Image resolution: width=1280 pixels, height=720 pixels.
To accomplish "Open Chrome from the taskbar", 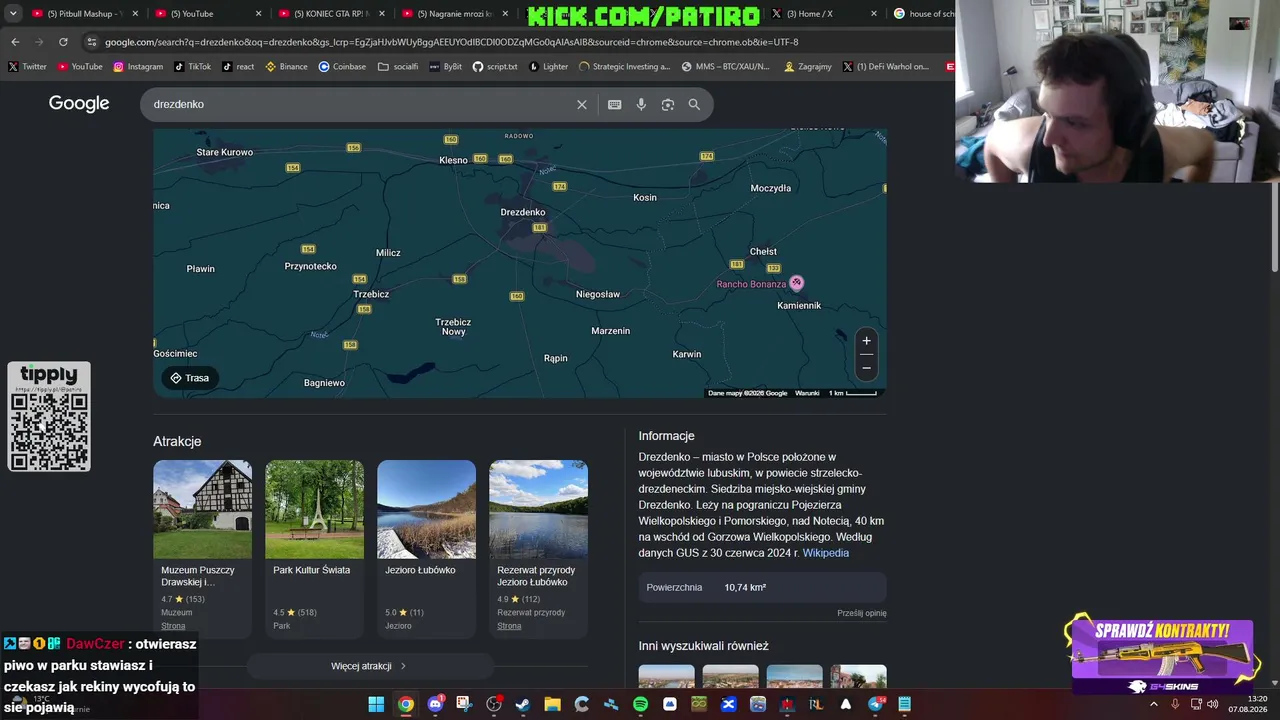I will point(405,704).
